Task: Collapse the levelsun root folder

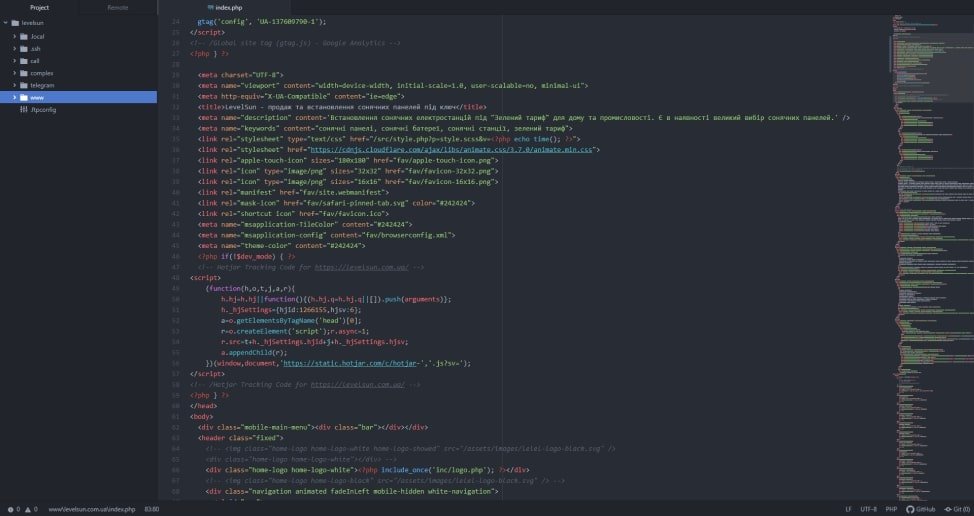Action: tap(6, 23)
